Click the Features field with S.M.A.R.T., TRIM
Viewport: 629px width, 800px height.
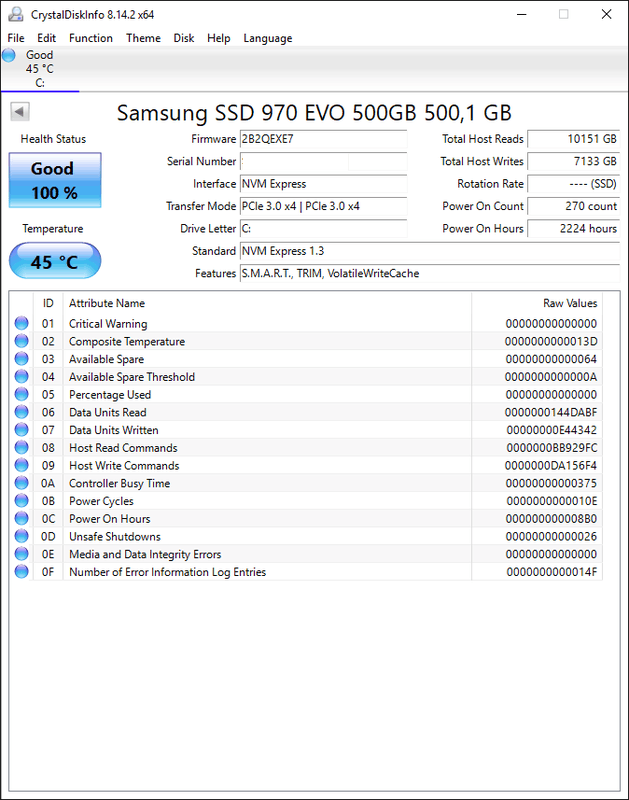click(430, 273)
